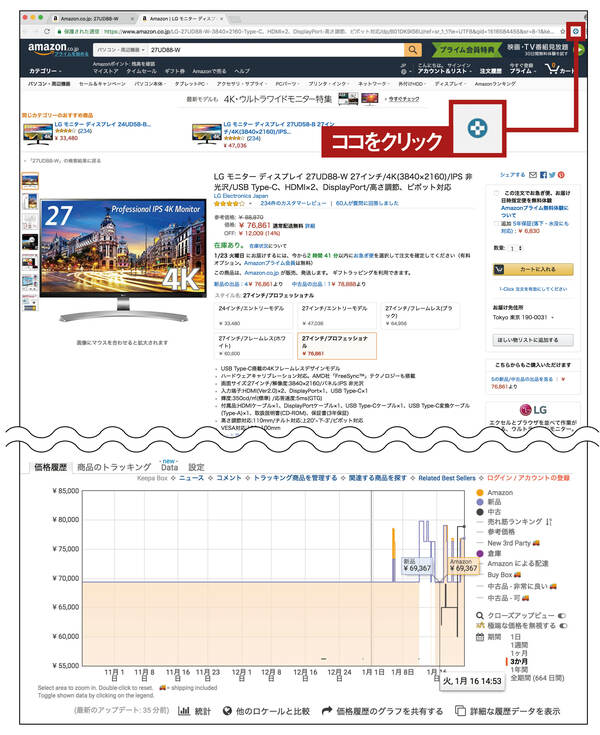600x735 pixels.
Task: Click LG Electronics Japan brand link
Action: (x=241, y=196)
